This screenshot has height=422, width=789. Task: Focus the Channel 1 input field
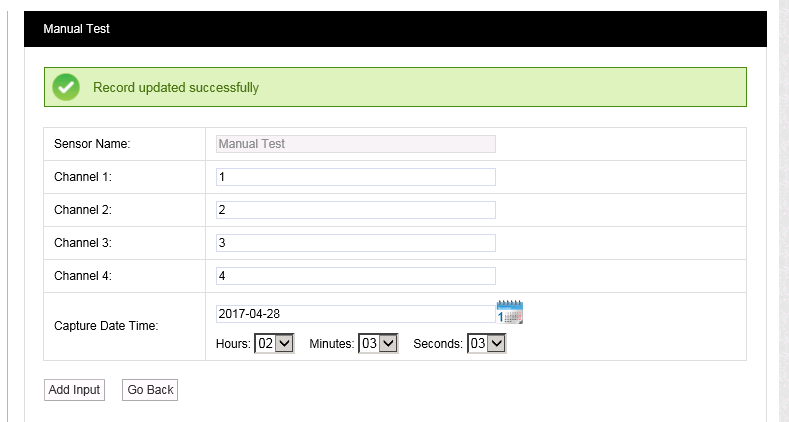point(355,177)
